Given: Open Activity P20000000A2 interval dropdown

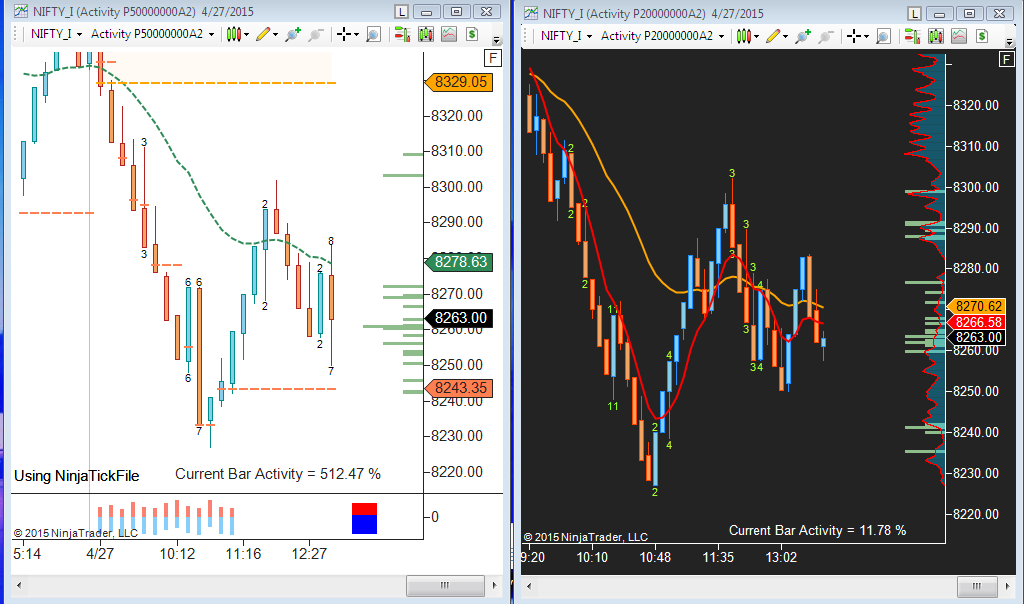Looking at the screenshot, I should 662,36.
